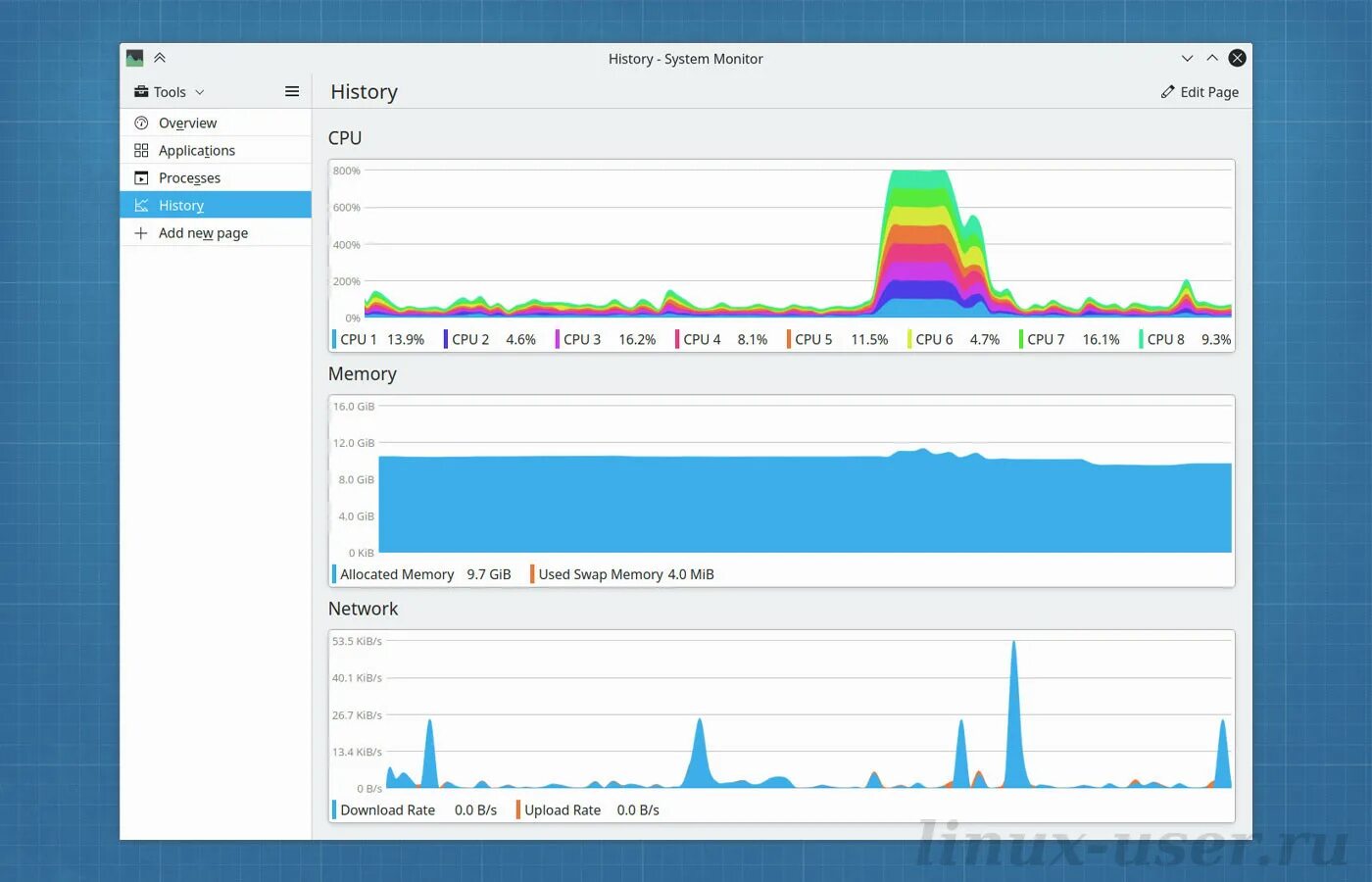The width and height of the screenshot is (1372, 882).
Task: Go to the Overview page
Action: tap(216, 122)
